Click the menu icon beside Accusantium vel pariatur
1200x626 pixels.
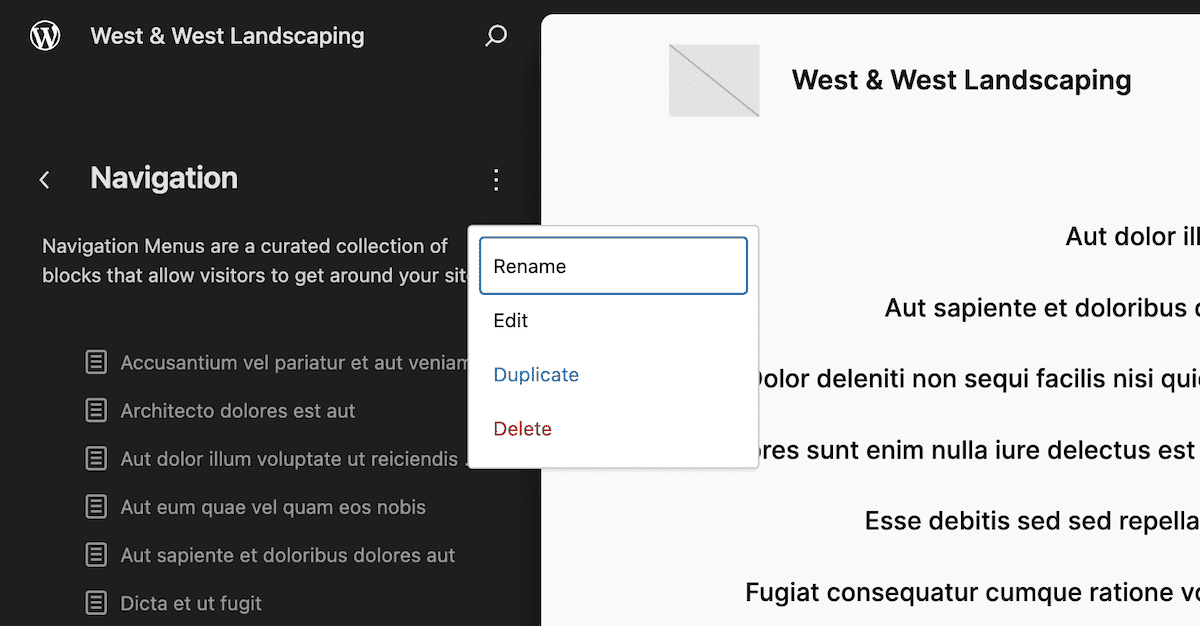[96, 362]
